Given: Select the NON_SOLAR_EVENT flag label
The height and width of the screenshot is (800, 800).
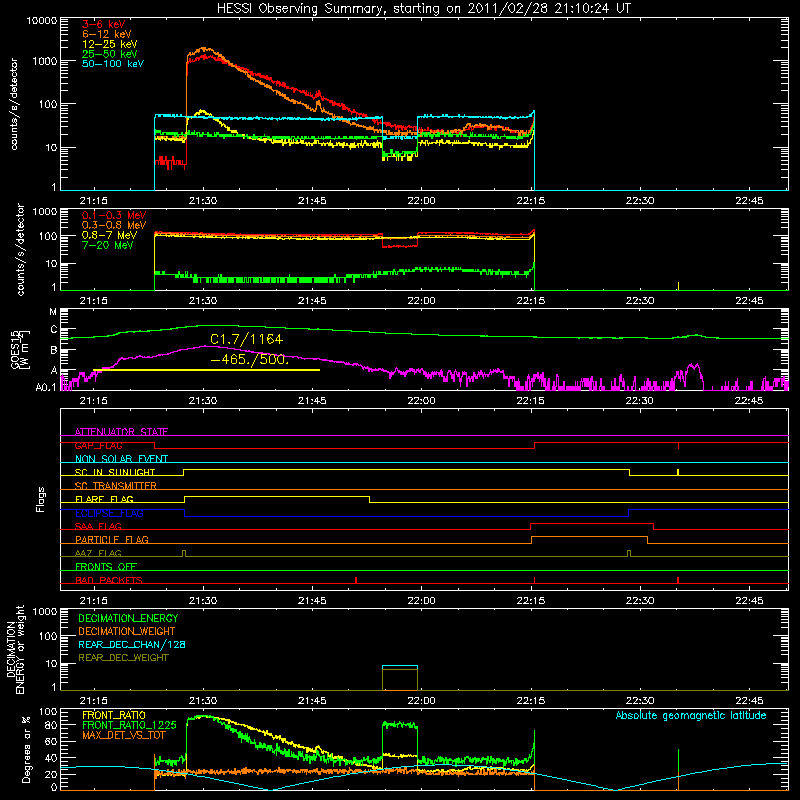Looking at the screenshot, I should coord(121,459).
